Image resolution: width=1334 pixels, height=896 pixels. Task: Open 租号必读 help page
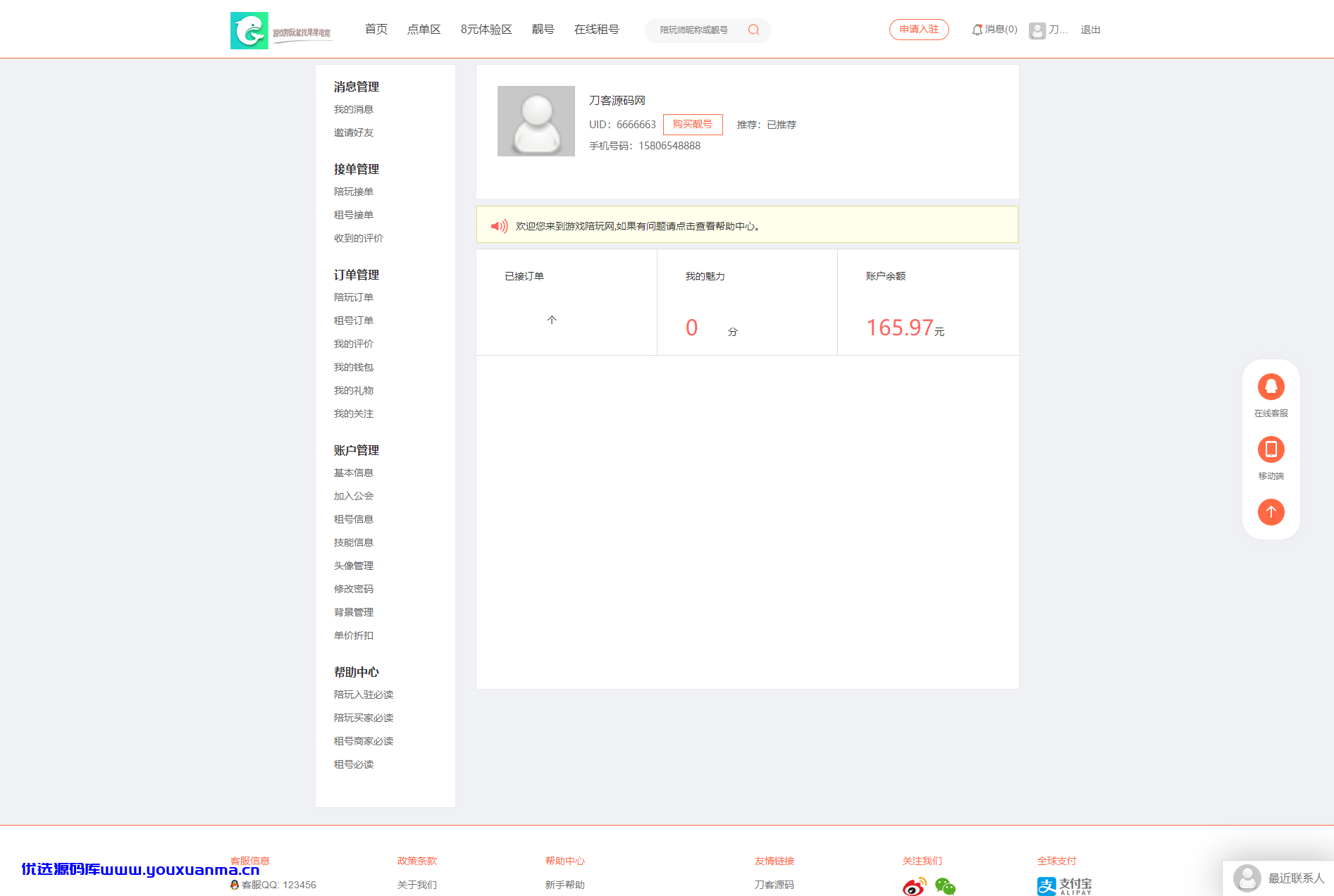click(x=354, y=764)
